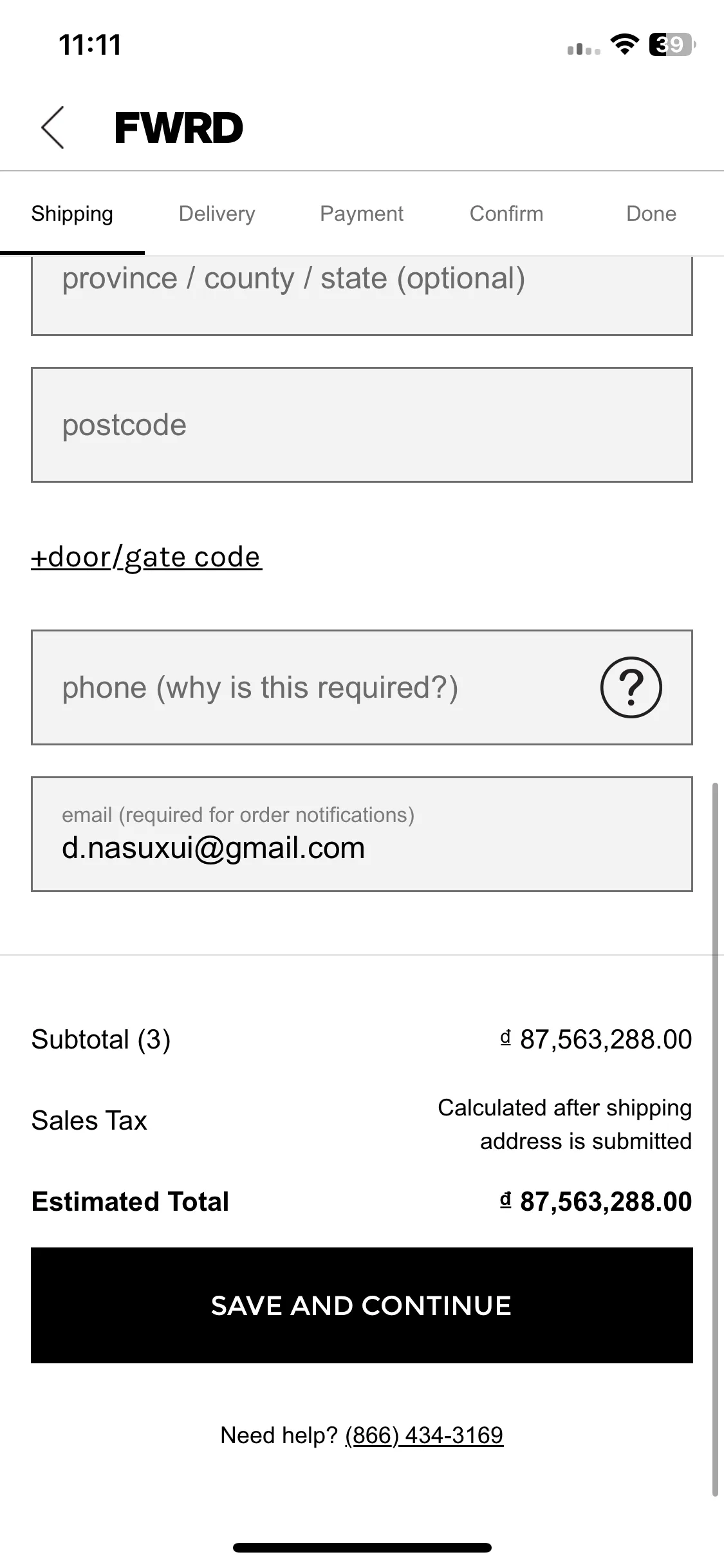This screenshot has height=1568, width=724.
Task: Expand the +door/gate code link
Action: pyautogui.click(x=147, y=557)
